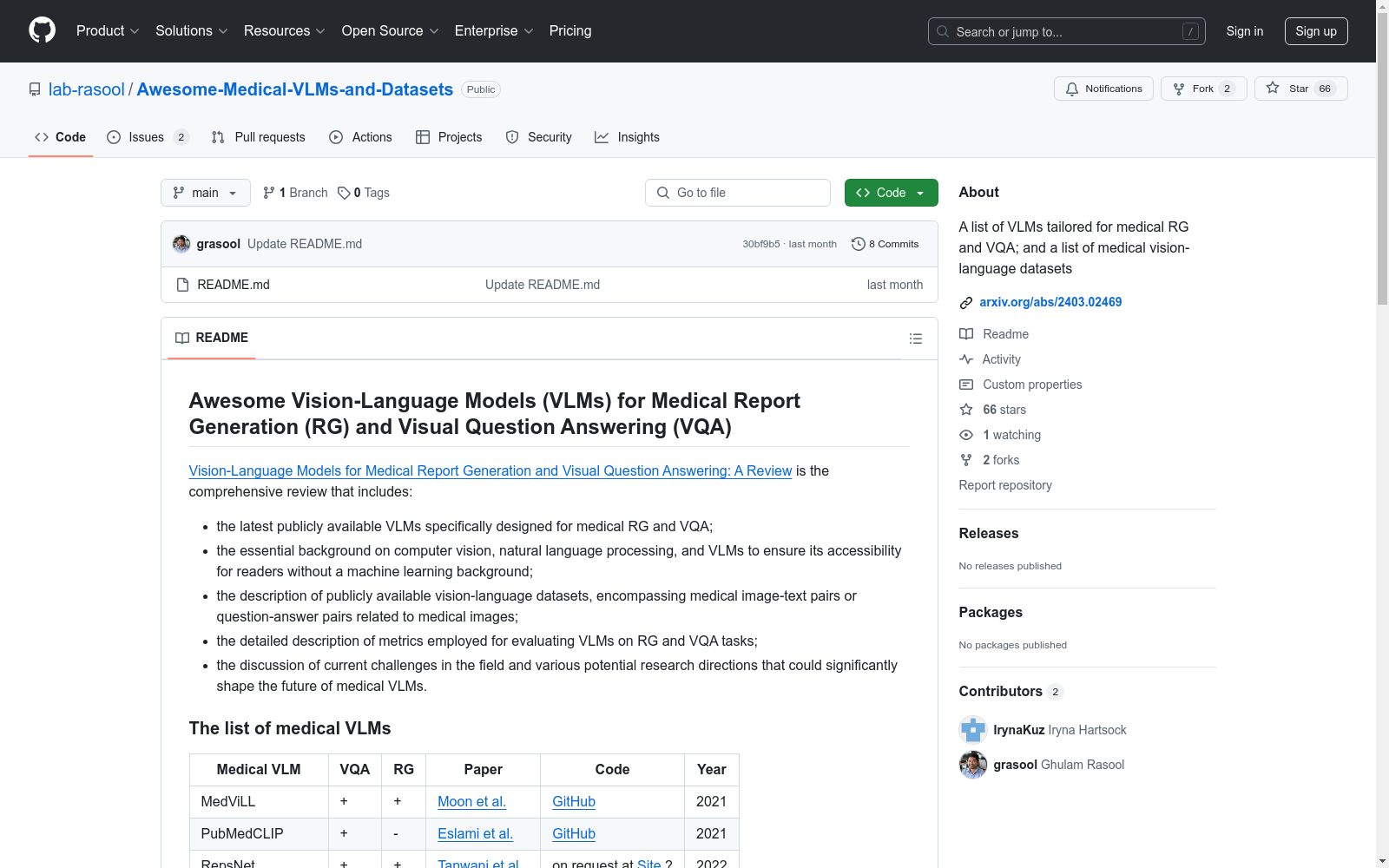
Task: Open the Insights tab
Action: point(627,137)
